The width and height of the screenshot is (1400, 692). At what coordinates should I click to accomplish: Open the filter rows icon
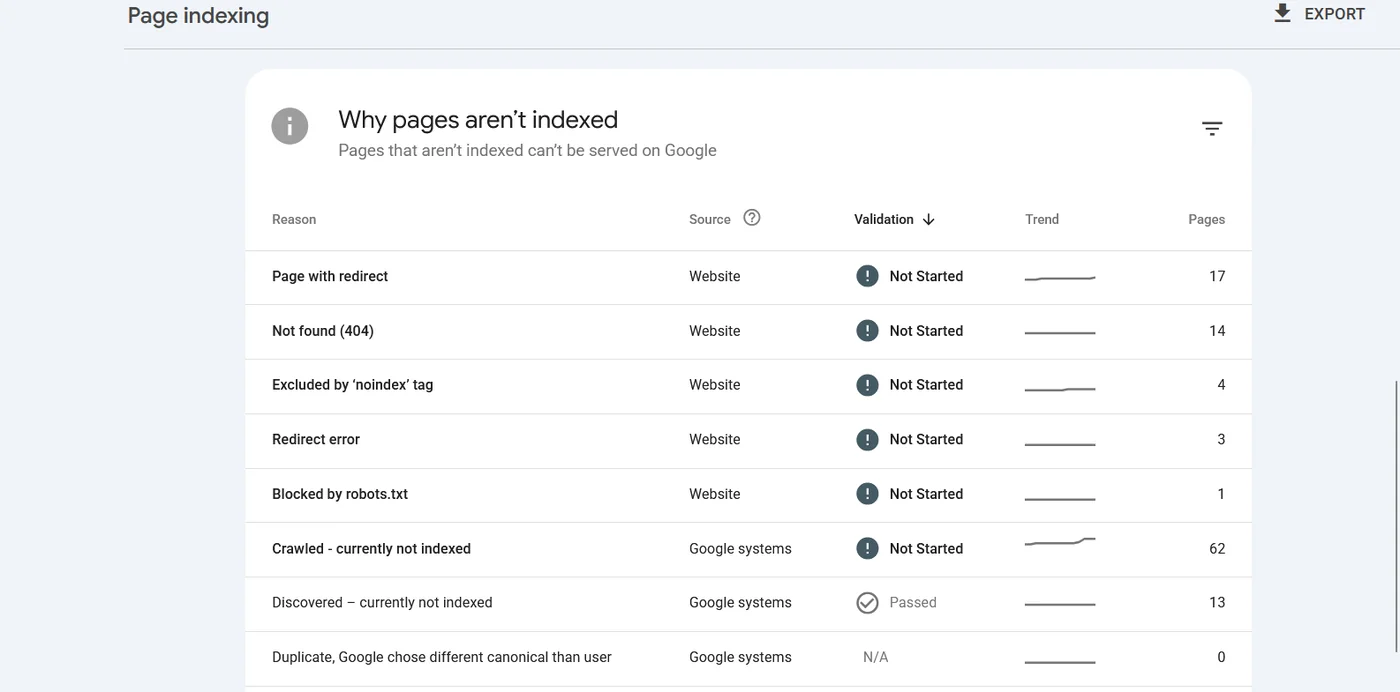click(1212, 129)
